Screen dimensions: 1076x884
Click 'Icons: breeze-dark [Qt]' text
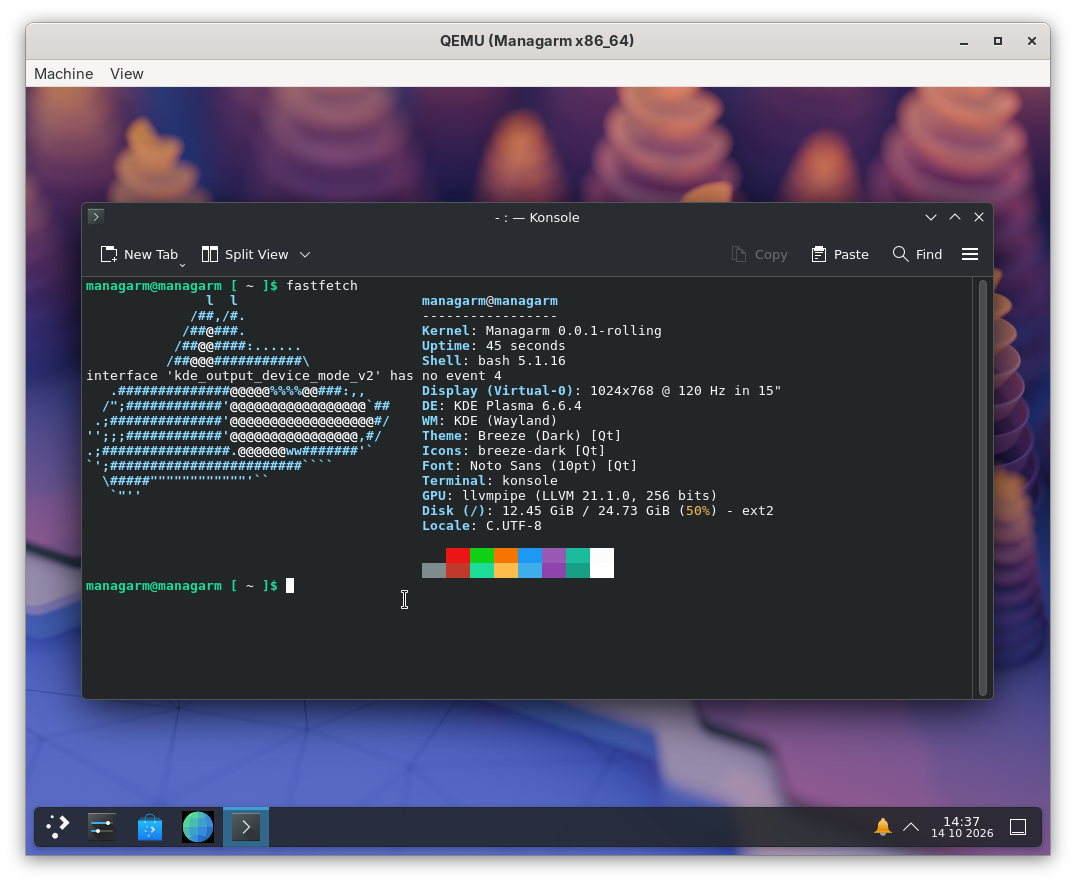pos(513,451)
